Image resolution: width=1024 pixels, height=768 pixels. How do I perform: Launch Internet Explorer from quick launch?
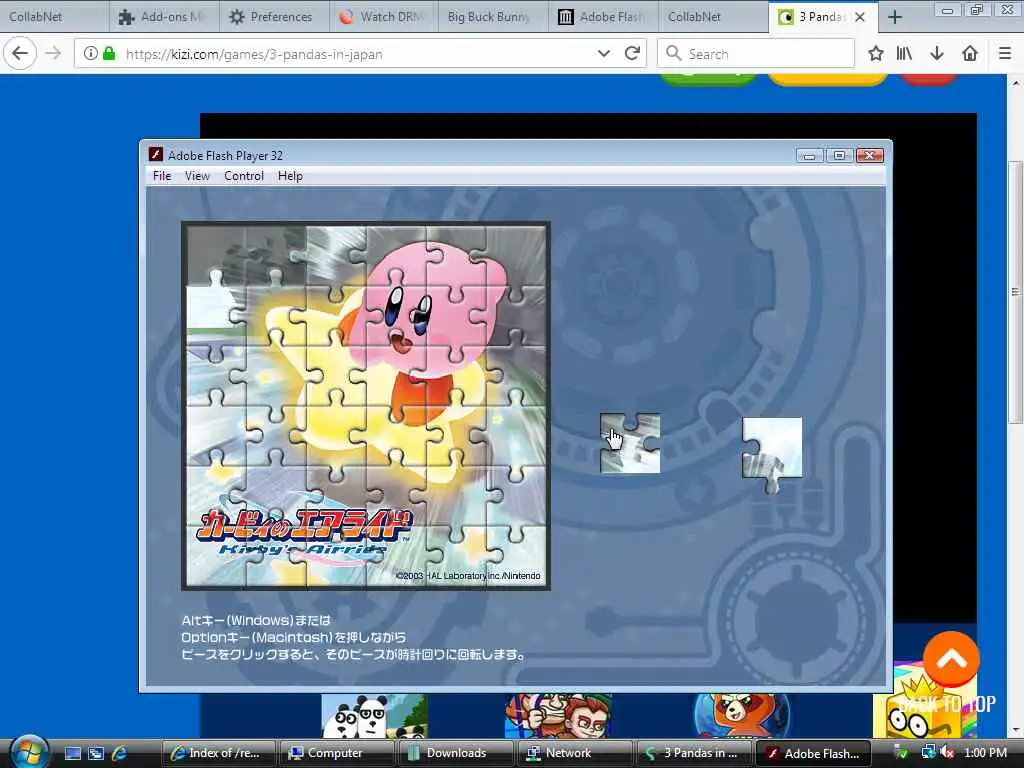point(119,753)
